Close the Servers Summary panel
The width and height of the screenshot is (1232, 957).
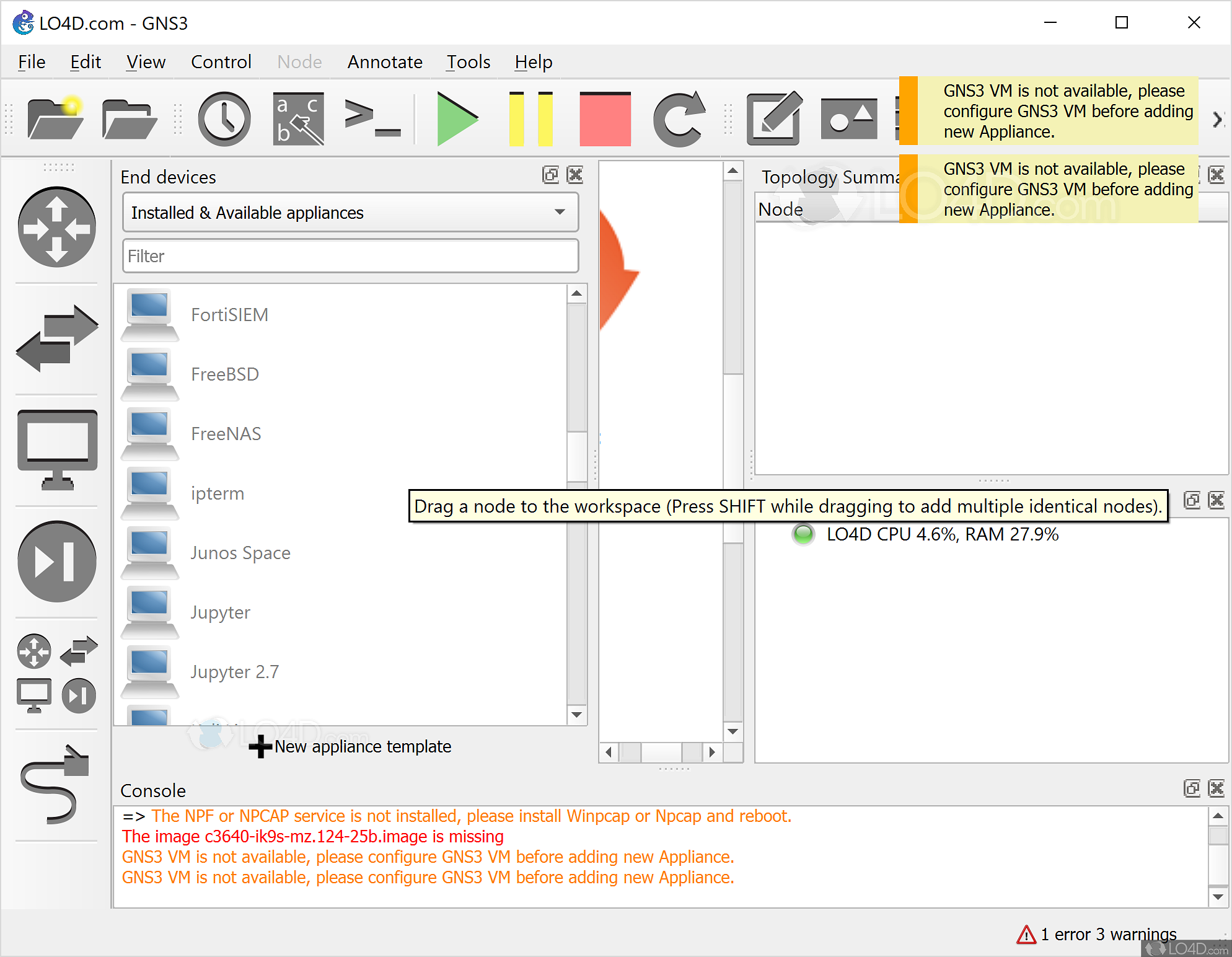coord(1217,500)
